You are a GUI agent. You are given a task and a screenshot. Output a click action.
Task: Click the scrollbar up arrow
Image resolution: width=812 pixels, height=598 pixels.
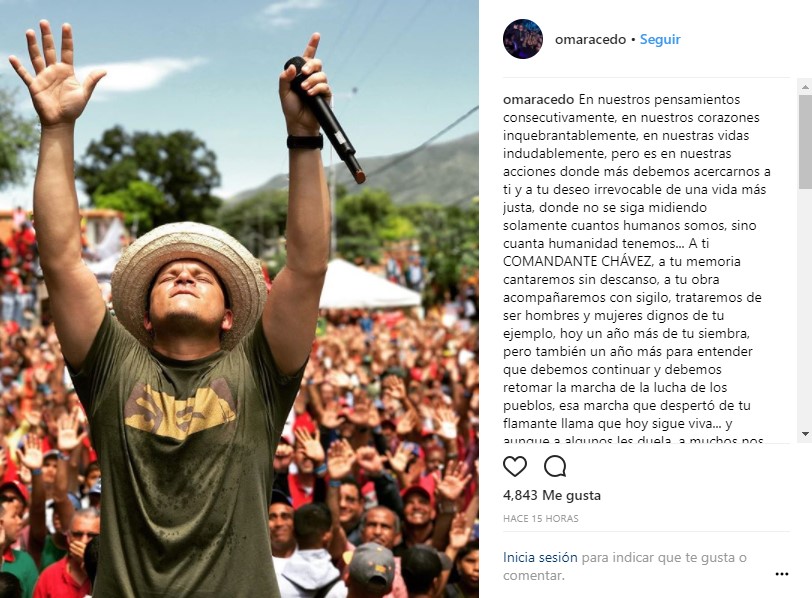[x=805, y=86]
